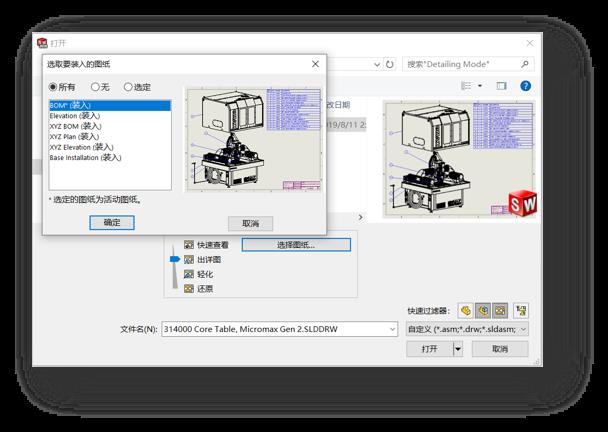Click the assemblies quick filter icon
This screenshot has width=608, height=432.
pyautogui.click(x=483, y=310)
